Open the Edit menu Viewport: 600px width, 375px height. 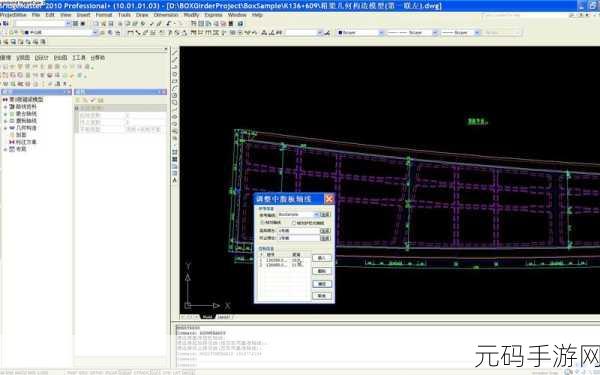pos(50,15)
